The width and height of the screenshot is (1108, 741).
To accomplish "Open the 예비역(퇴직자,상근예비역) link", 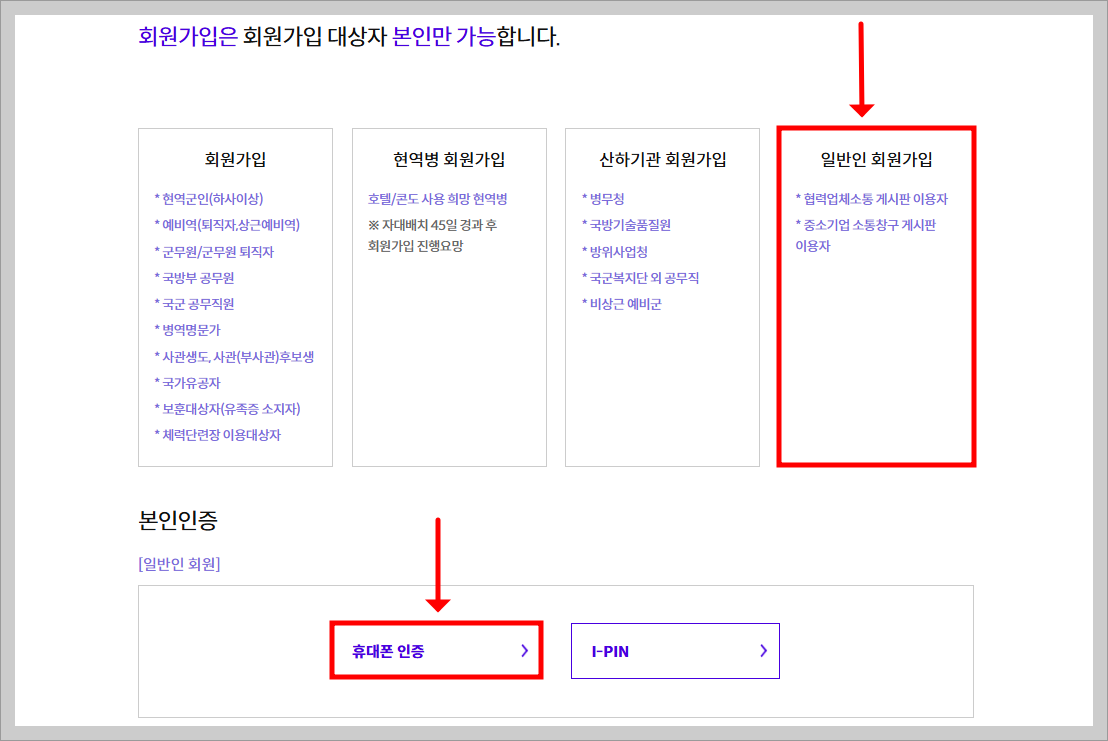I will point(229,225).
